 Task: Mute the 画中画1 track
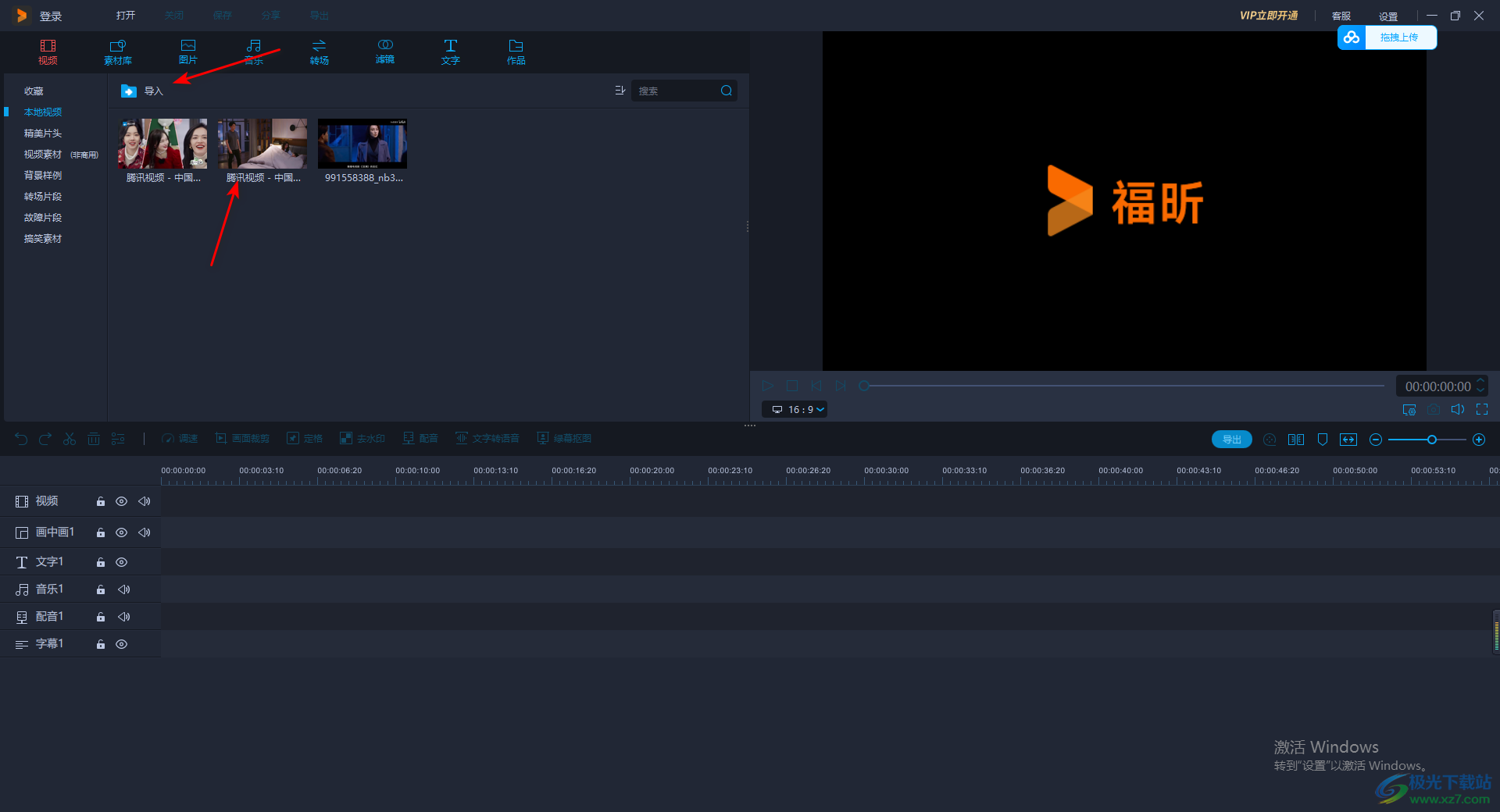click(145, 532)
